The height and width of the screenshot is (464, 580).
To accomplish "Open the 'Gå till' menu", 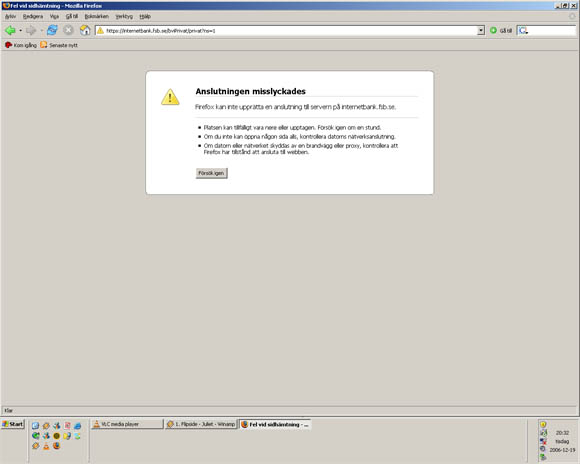I will point(72,16).
